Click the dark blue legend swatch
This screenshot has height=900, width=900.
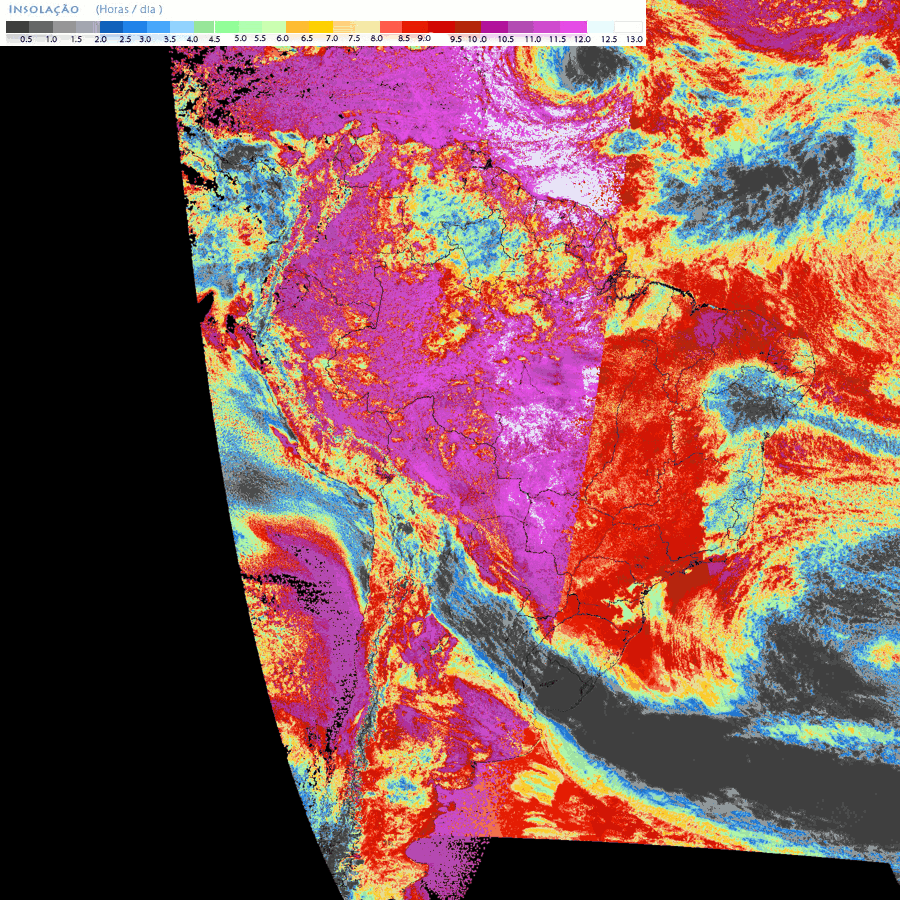tap(111, 27)
